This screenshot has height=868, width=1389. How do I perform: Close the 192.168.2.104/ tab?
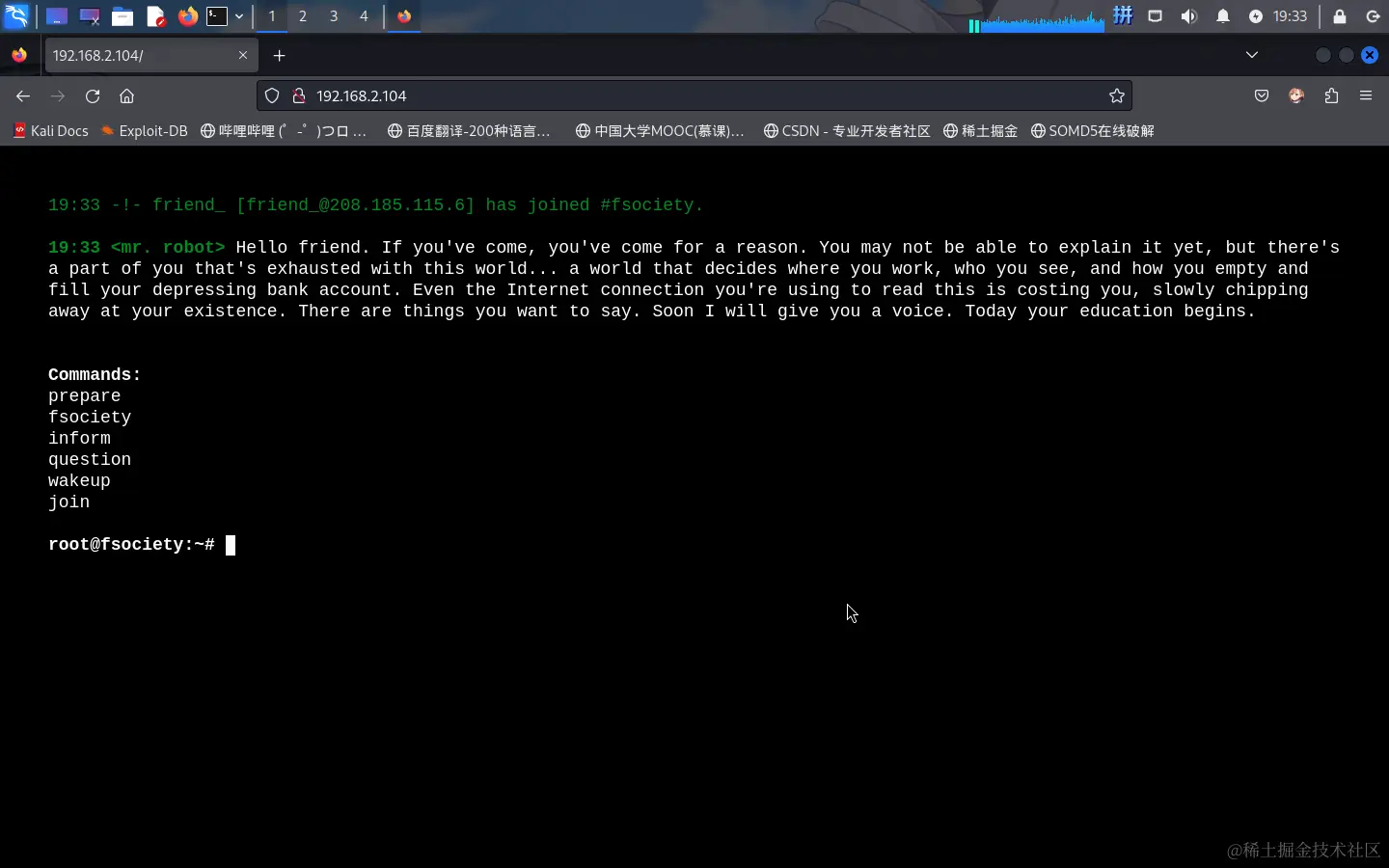click(x=243, y=56)
